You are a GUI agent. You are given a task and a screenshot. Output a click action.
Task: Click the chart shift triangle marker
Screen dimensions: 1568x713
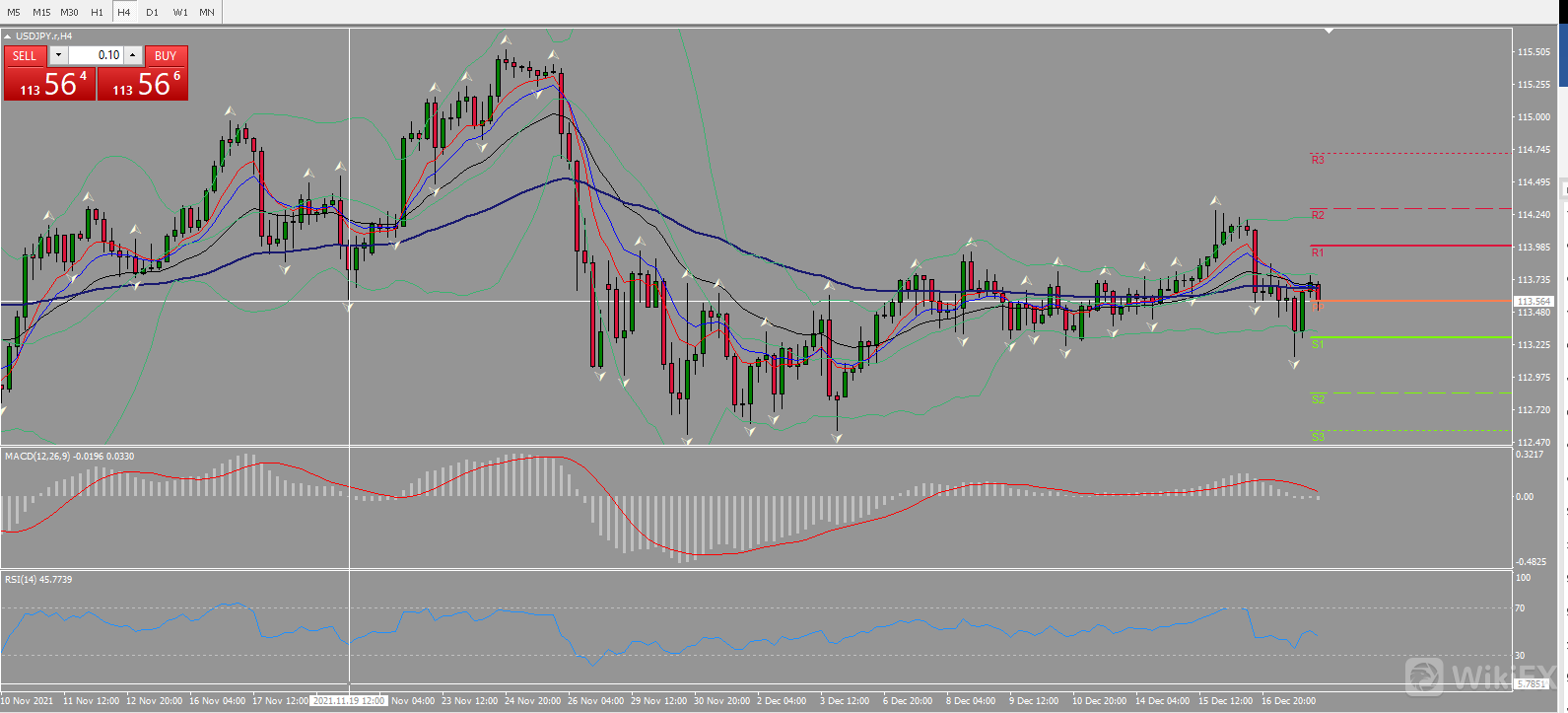tap(1329, 31)
